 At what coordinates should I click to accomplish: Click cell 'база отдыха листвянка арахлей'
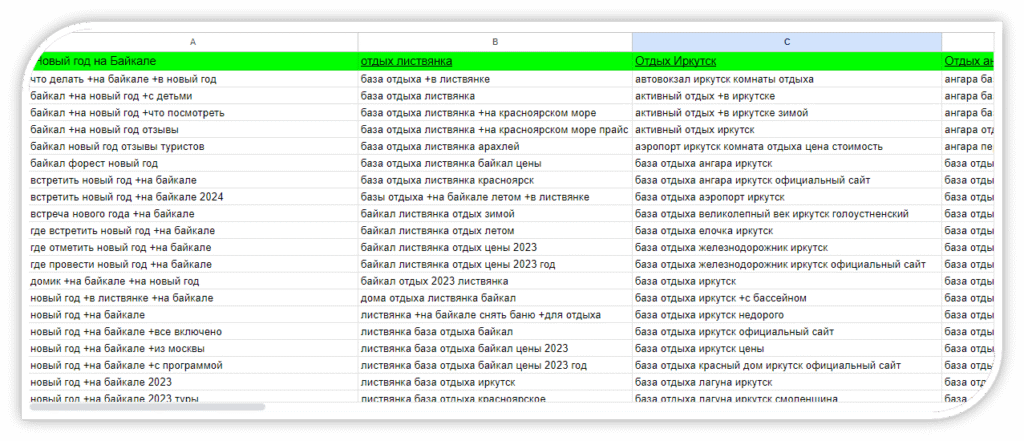495,146
